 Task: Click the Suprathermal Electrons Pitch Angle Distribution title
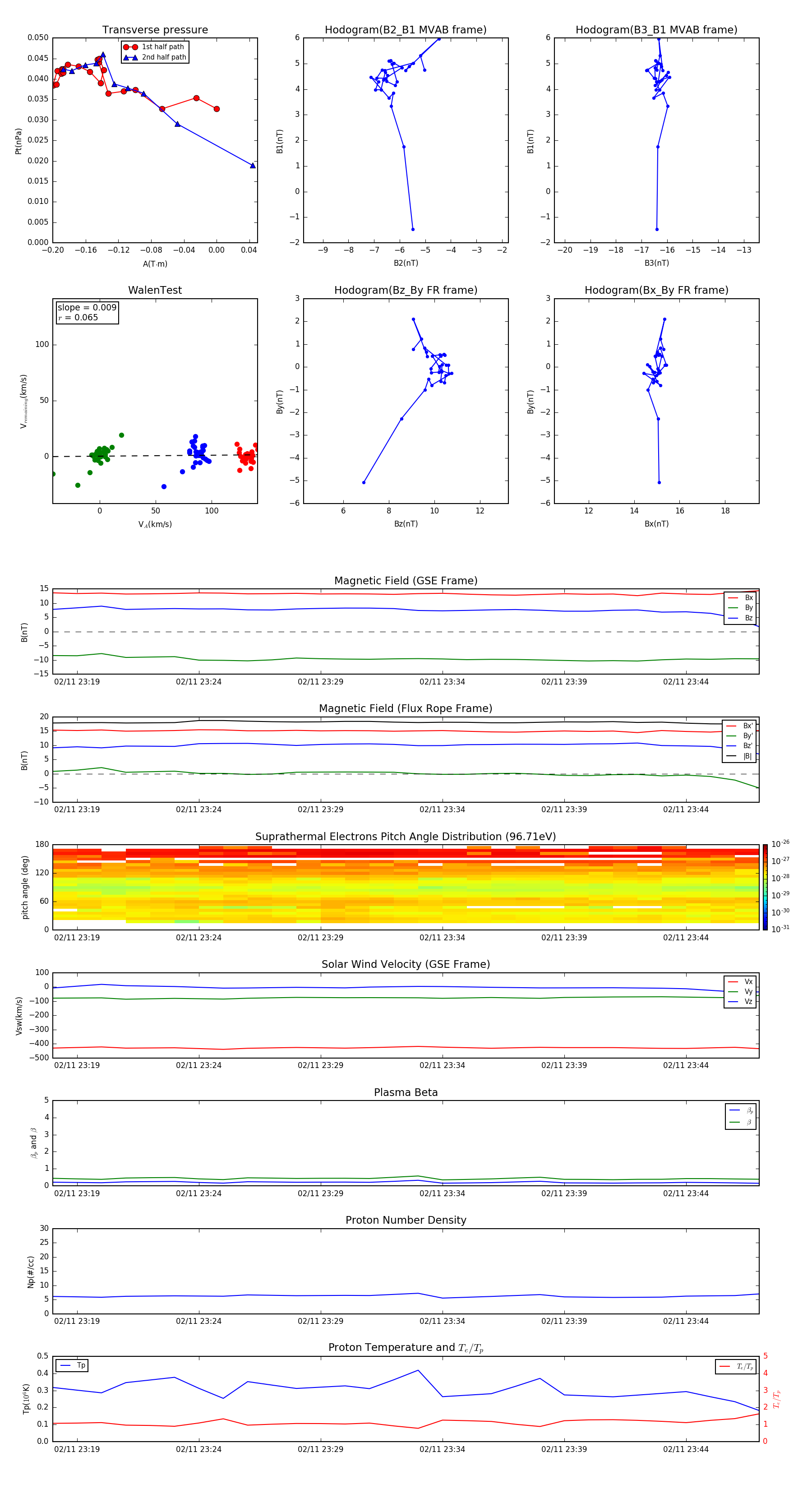pos(406,837)
